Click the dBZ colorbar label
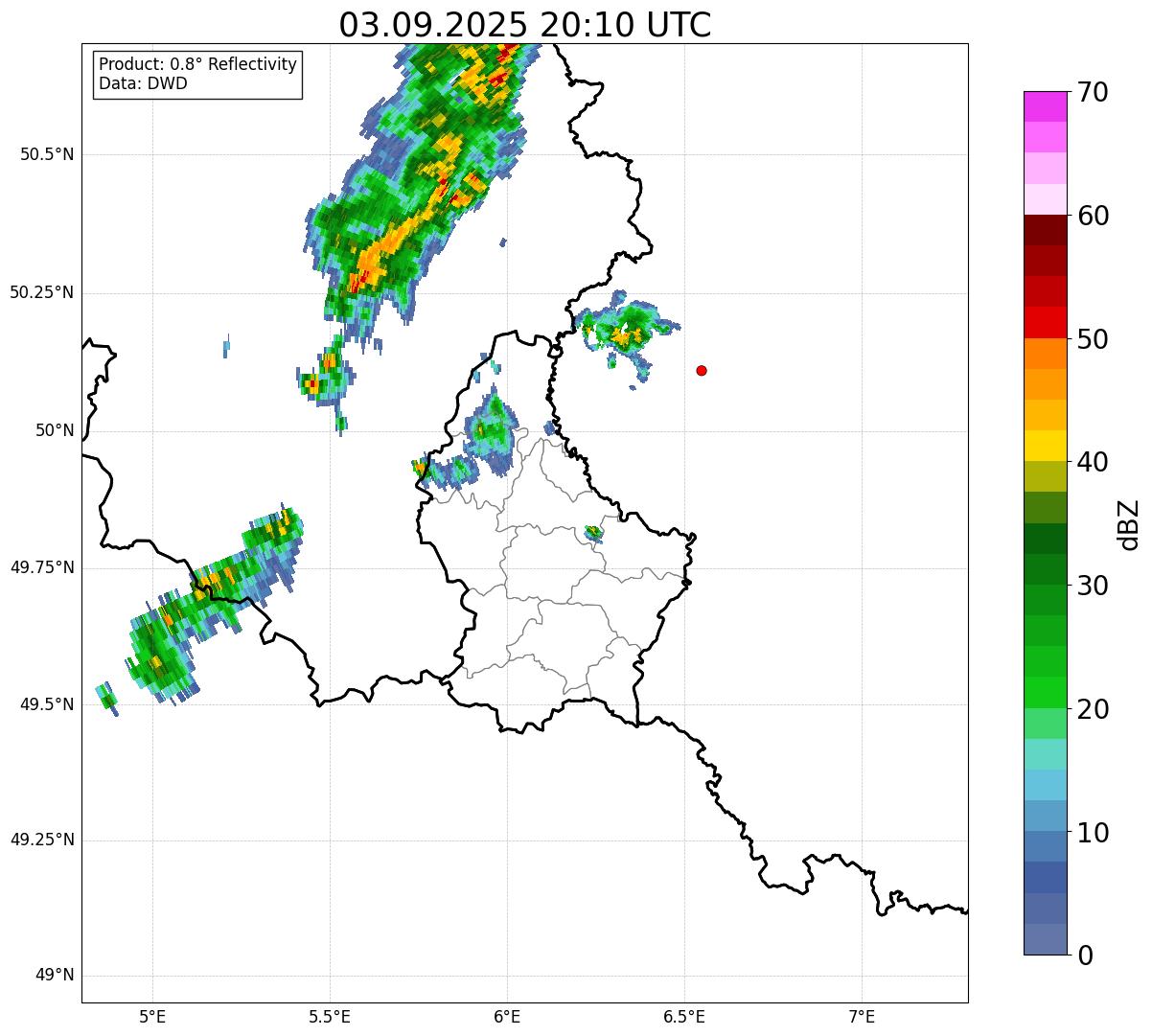 [x=1129, y=524]
